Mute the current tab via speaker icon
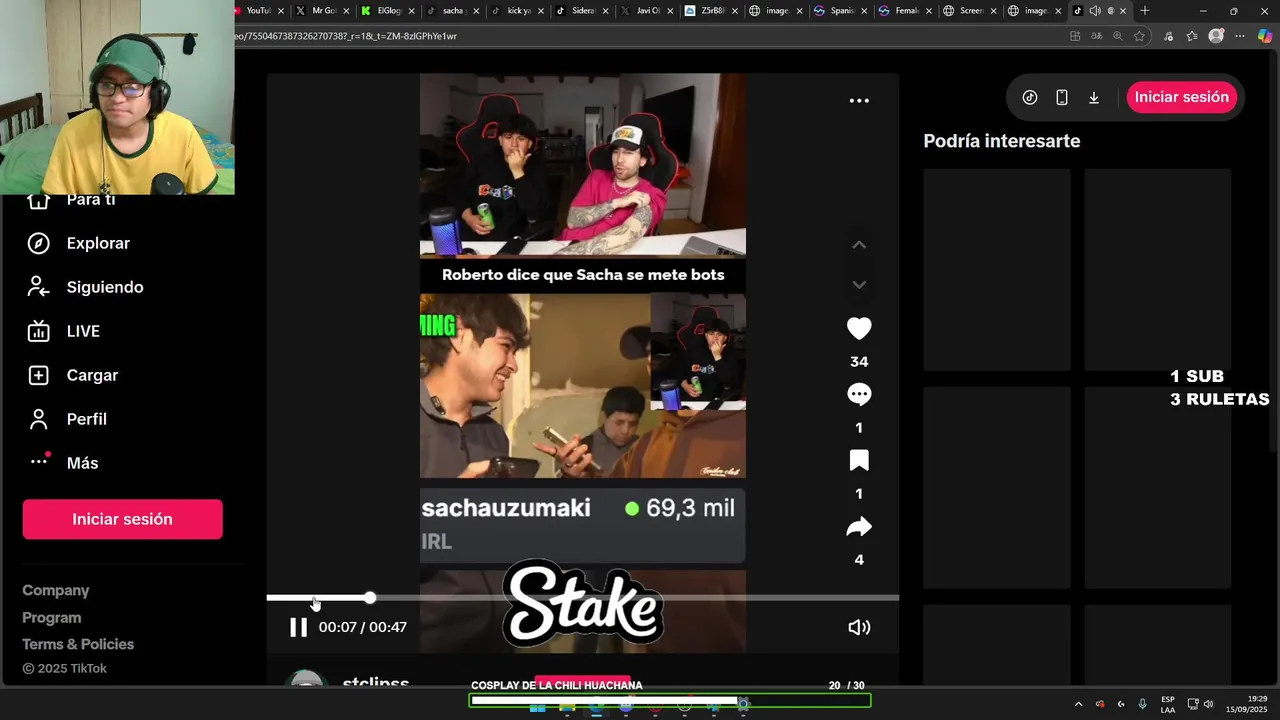Screen dimensions: 1280x720 click(1095, 11)
